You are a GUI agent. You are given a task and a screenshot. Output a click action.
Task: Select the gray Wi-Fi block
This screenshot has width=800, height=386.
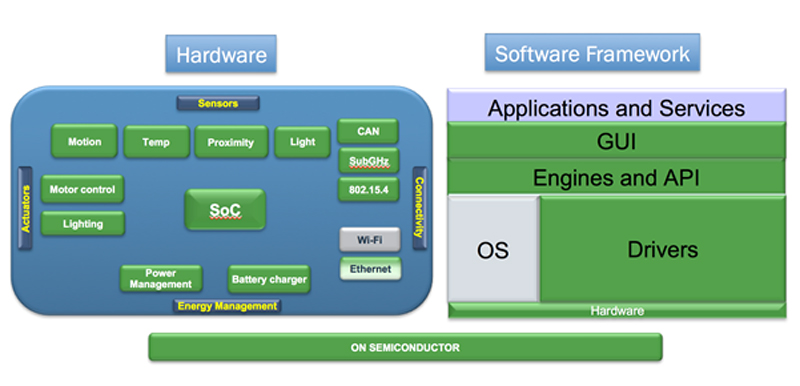370,240
